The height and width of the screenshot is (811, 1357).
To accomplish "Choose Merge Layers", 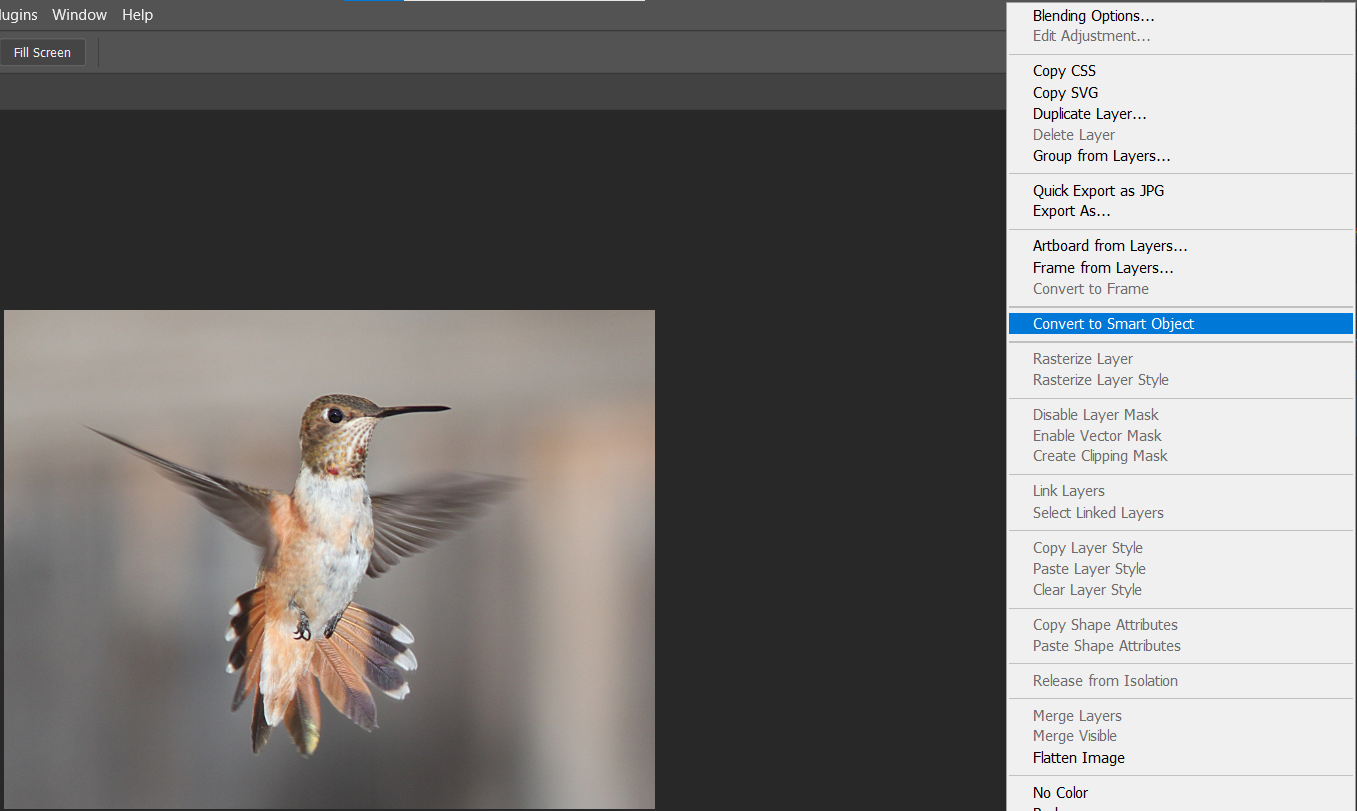I will (1076, 715).
